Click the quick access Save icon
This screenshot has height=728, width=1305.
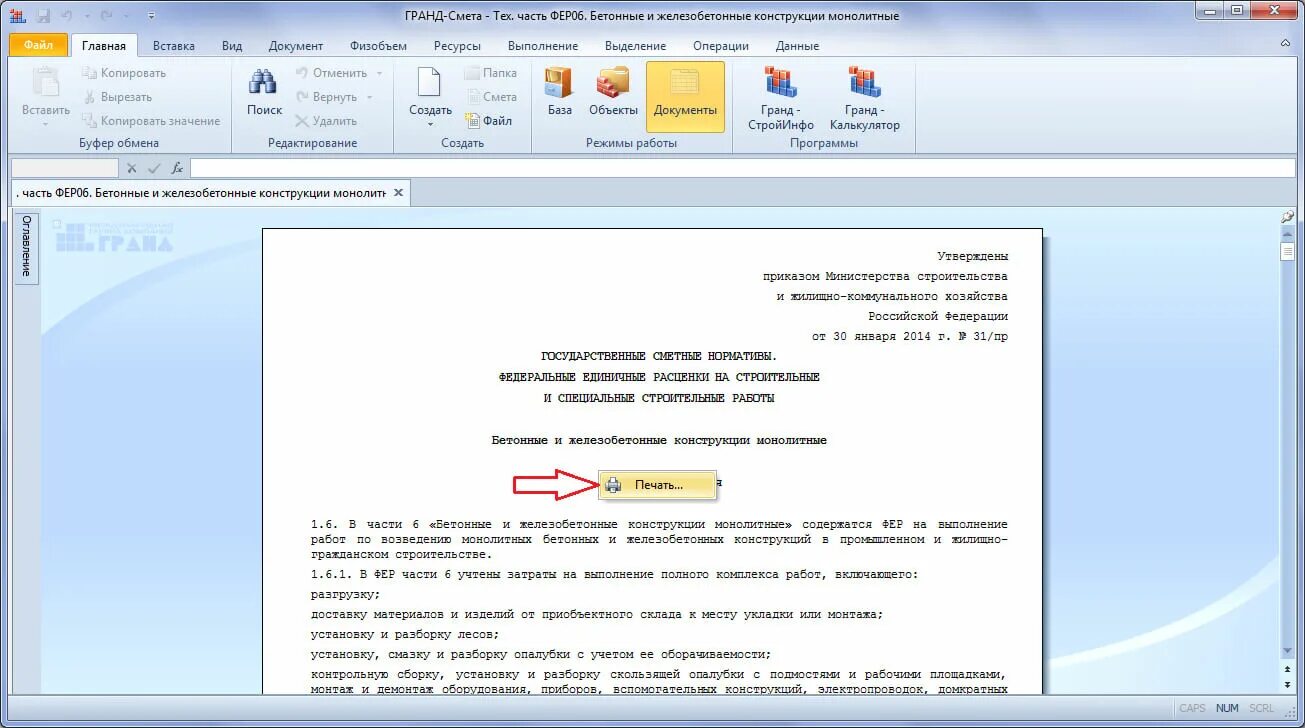(x=43, y=16)
